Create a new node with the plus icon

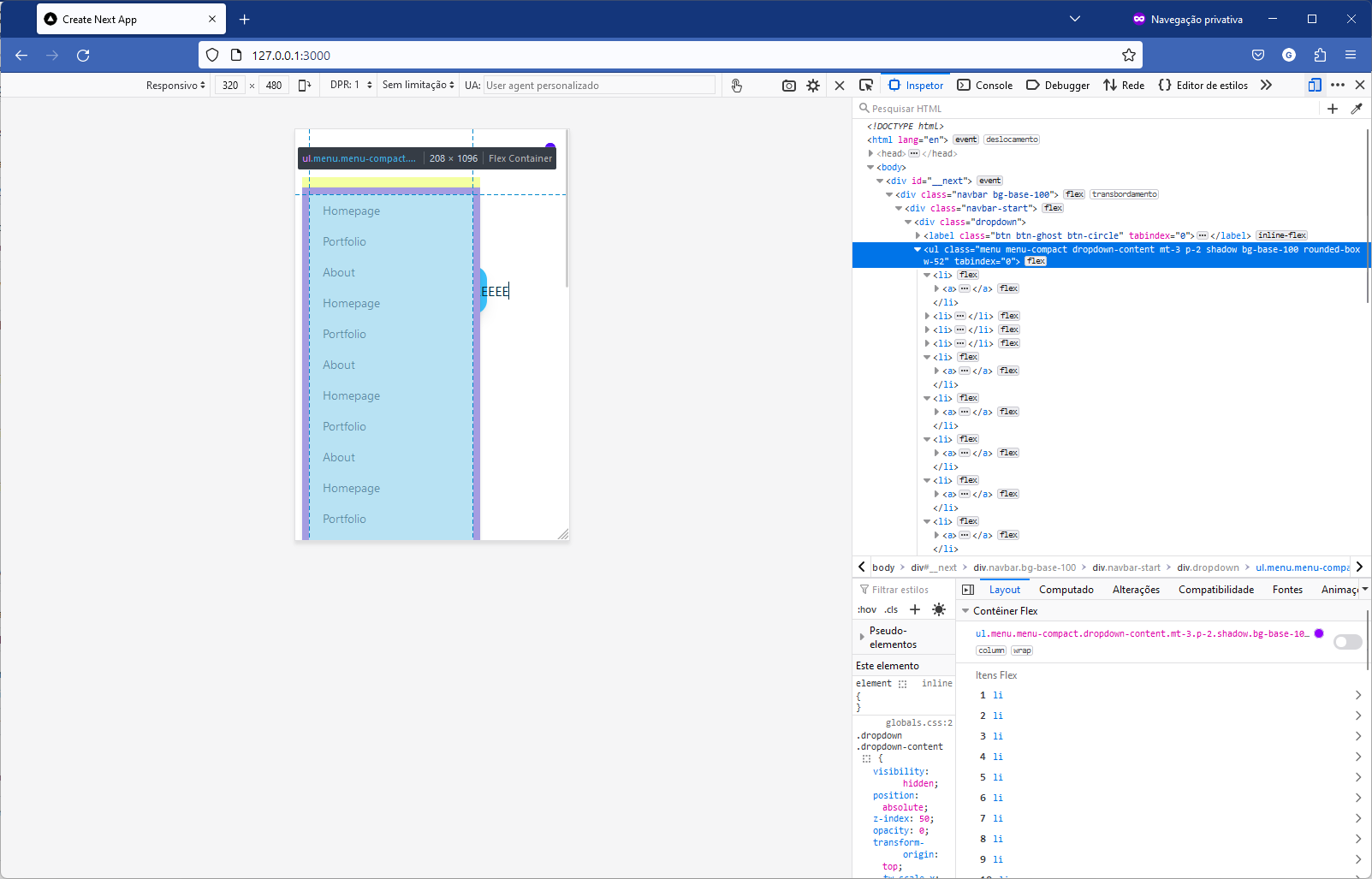click(1333, 108)
